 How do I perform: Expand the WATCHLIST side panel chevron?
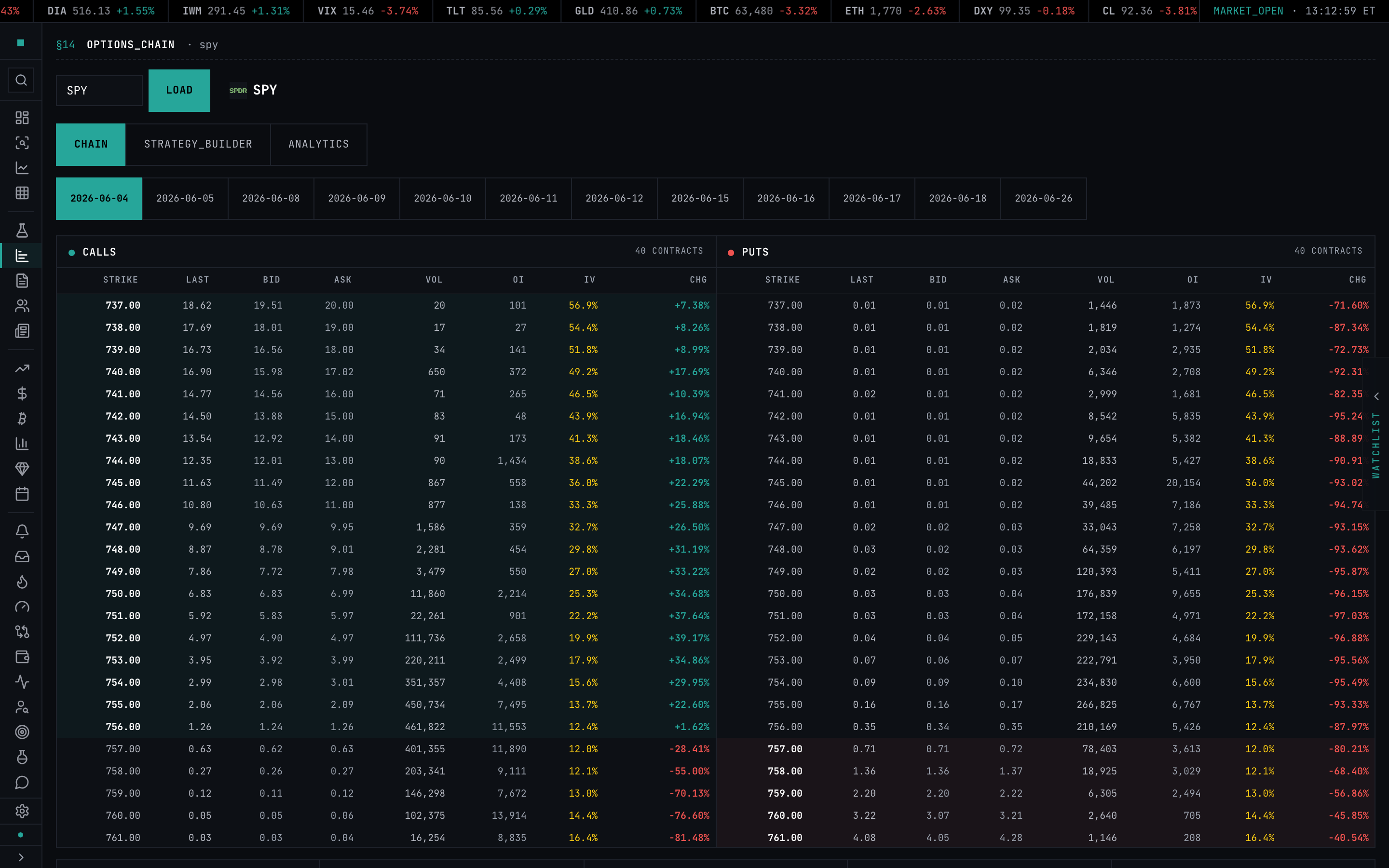[1376, 397]
